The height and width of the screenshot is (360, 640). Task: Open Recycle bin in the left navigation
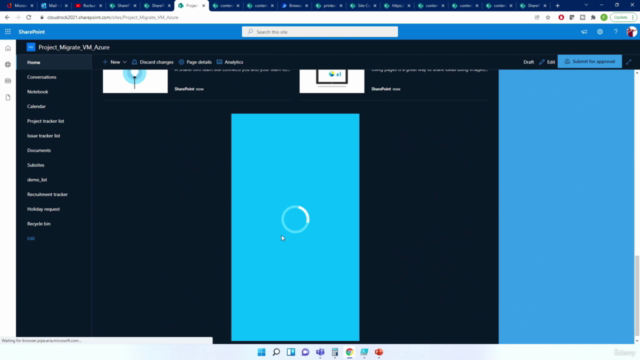point(39,224)
